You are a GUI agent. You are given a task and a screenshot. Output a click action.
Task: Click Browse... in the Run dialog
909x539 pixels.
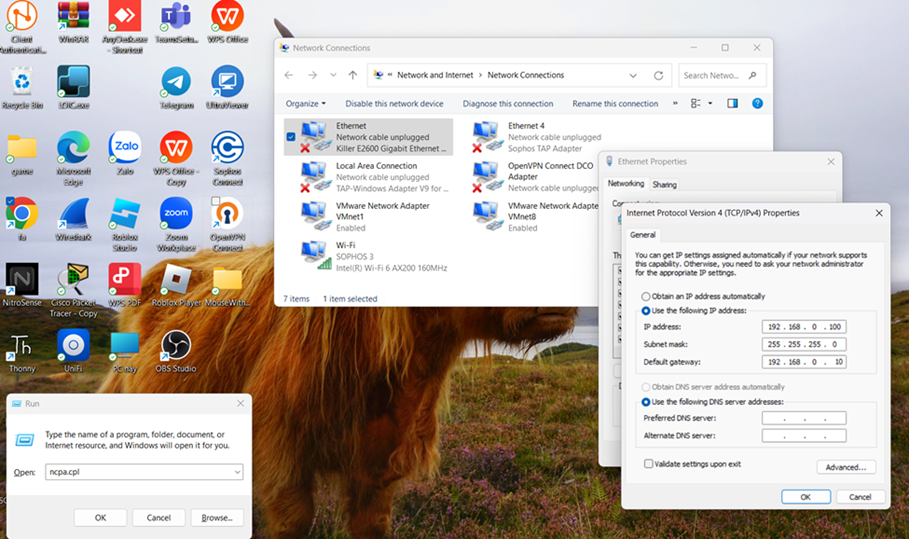(216, 517)
